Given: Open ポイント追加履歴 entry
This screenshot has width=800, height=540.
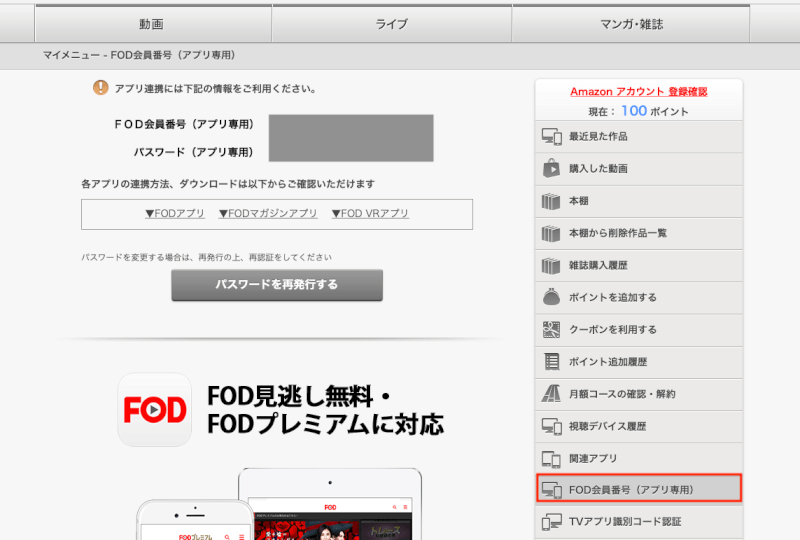Looking at the screenshot, I should [x=639, y=362].
